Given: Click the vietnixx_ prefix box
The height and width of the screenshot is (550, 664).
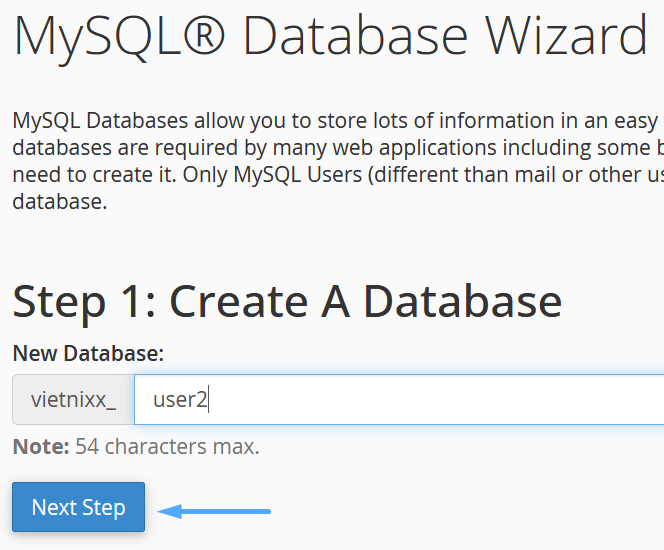Looking at the screenshot, I should pos(73,400).
